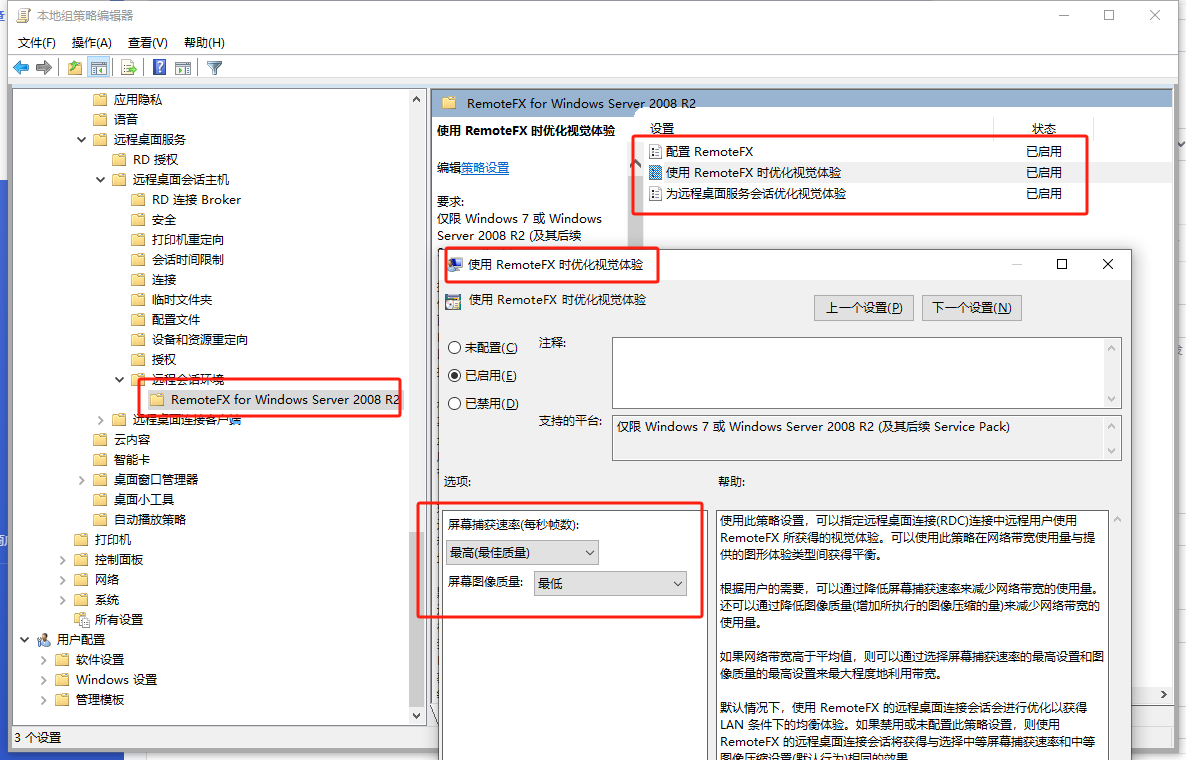1186x760 pixels.
Task: Expand the 桌面窗口管理器 tree node
Action: tap(81, 480)
